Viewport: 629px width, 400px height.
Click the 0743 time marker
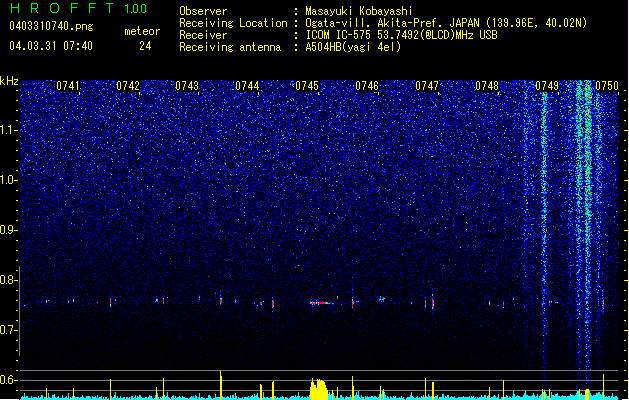pyautogui.click(x=187, y=86)
